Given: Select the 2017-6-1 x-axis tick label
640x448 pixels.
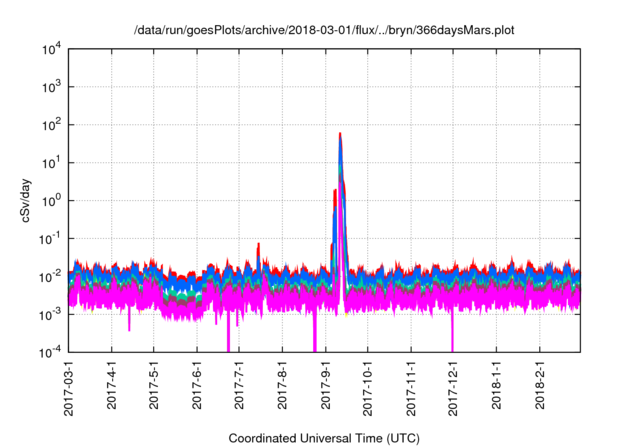Looking at the screenshot, I should point(197,389).
